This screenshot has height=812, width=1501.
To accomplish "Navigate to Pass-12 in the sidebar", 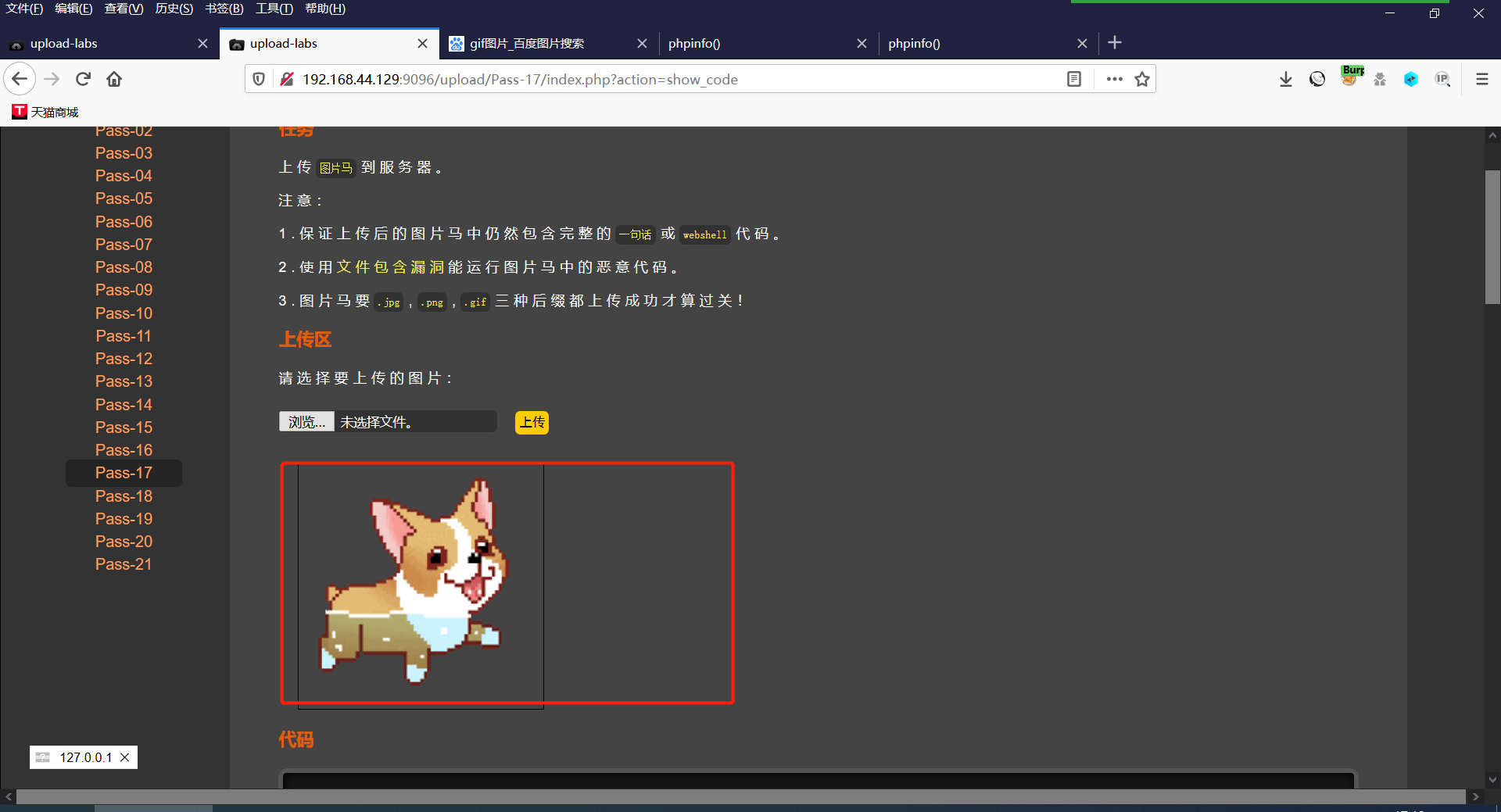I will tap(124, 359).
